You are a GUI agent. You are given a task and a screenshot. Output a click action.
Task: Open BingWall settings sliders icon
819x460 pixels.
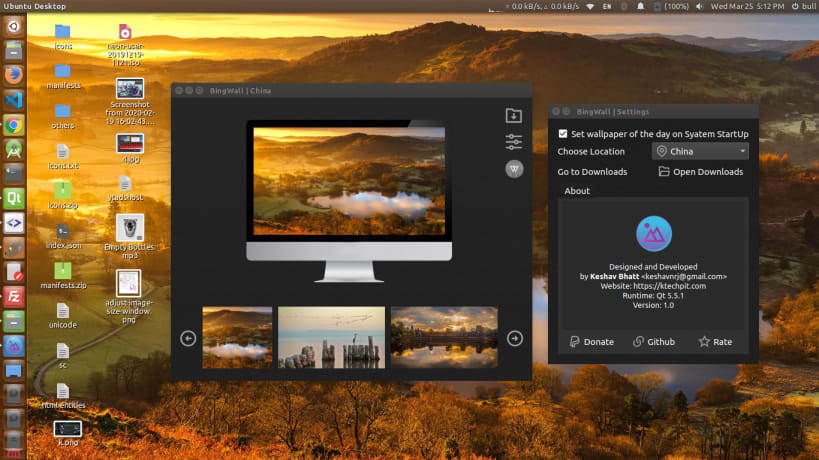click(513, 141)
